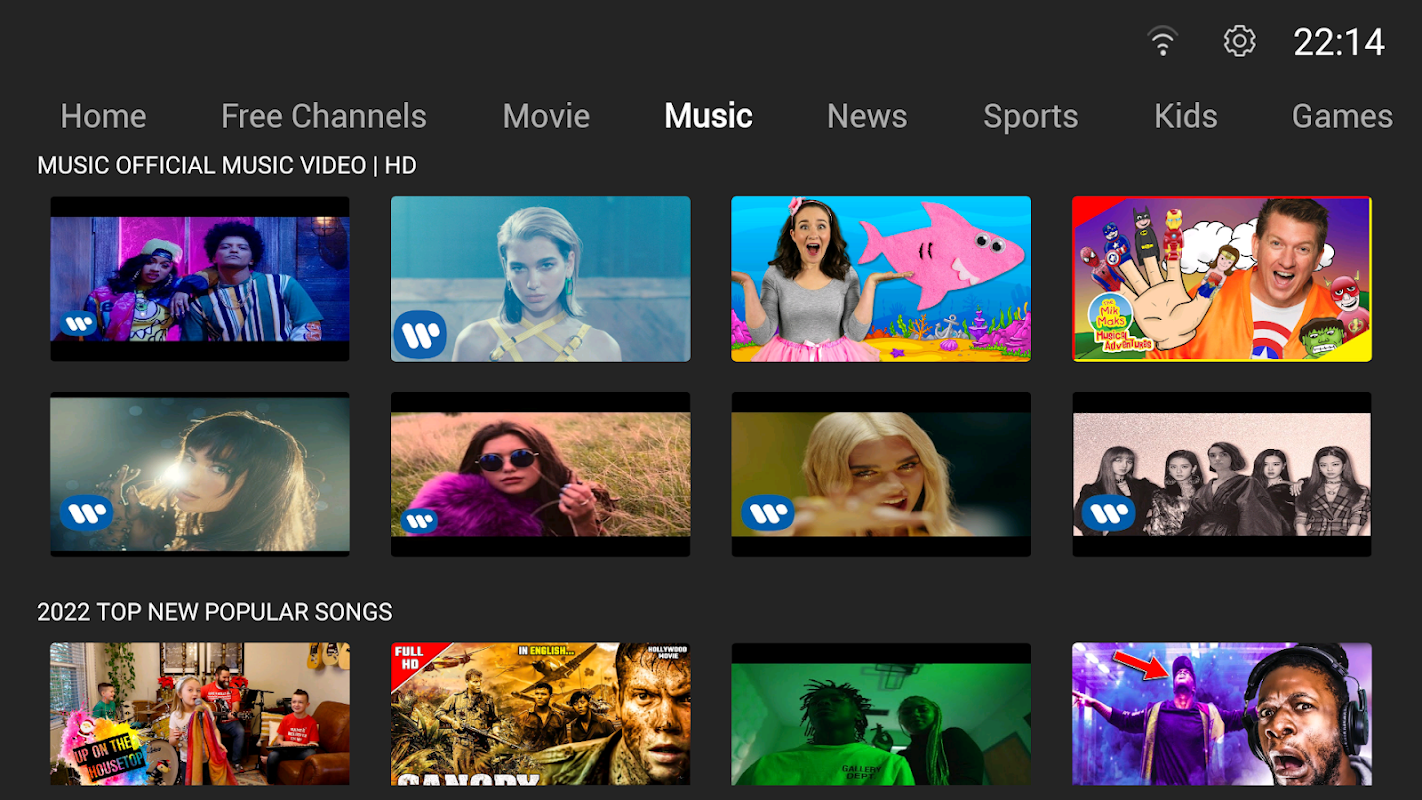Image resolution: width=1422 pixels, height=800 pixels.
Task: Open the reaction video with red arrow
Action: tap(1222, 714)
